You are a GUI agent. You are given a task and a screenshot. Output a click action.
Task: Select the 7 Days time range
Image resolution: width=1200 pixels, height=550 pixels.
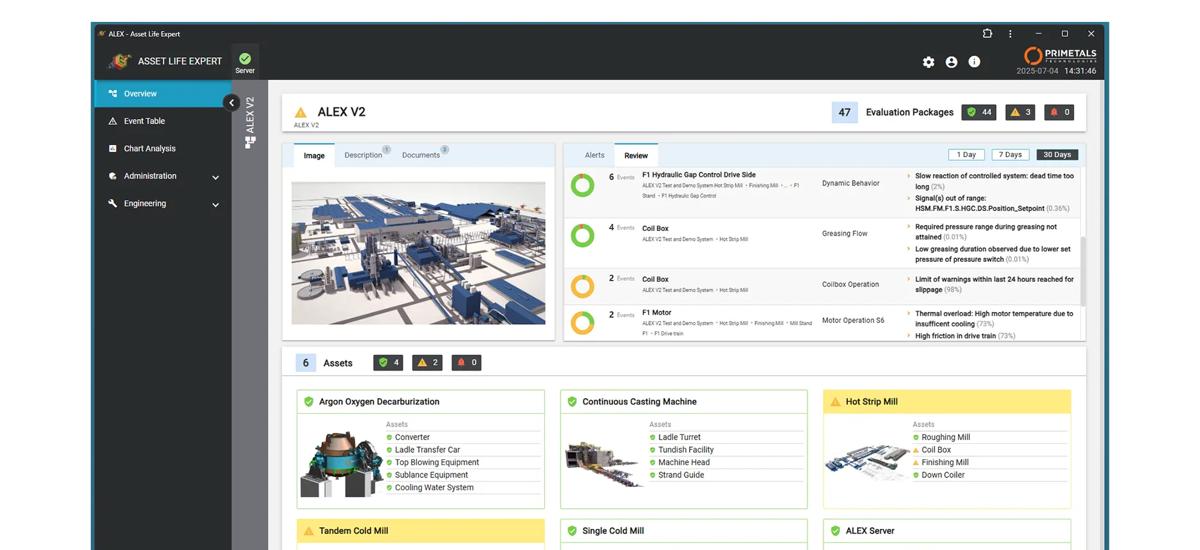(x=1010, y=155)
